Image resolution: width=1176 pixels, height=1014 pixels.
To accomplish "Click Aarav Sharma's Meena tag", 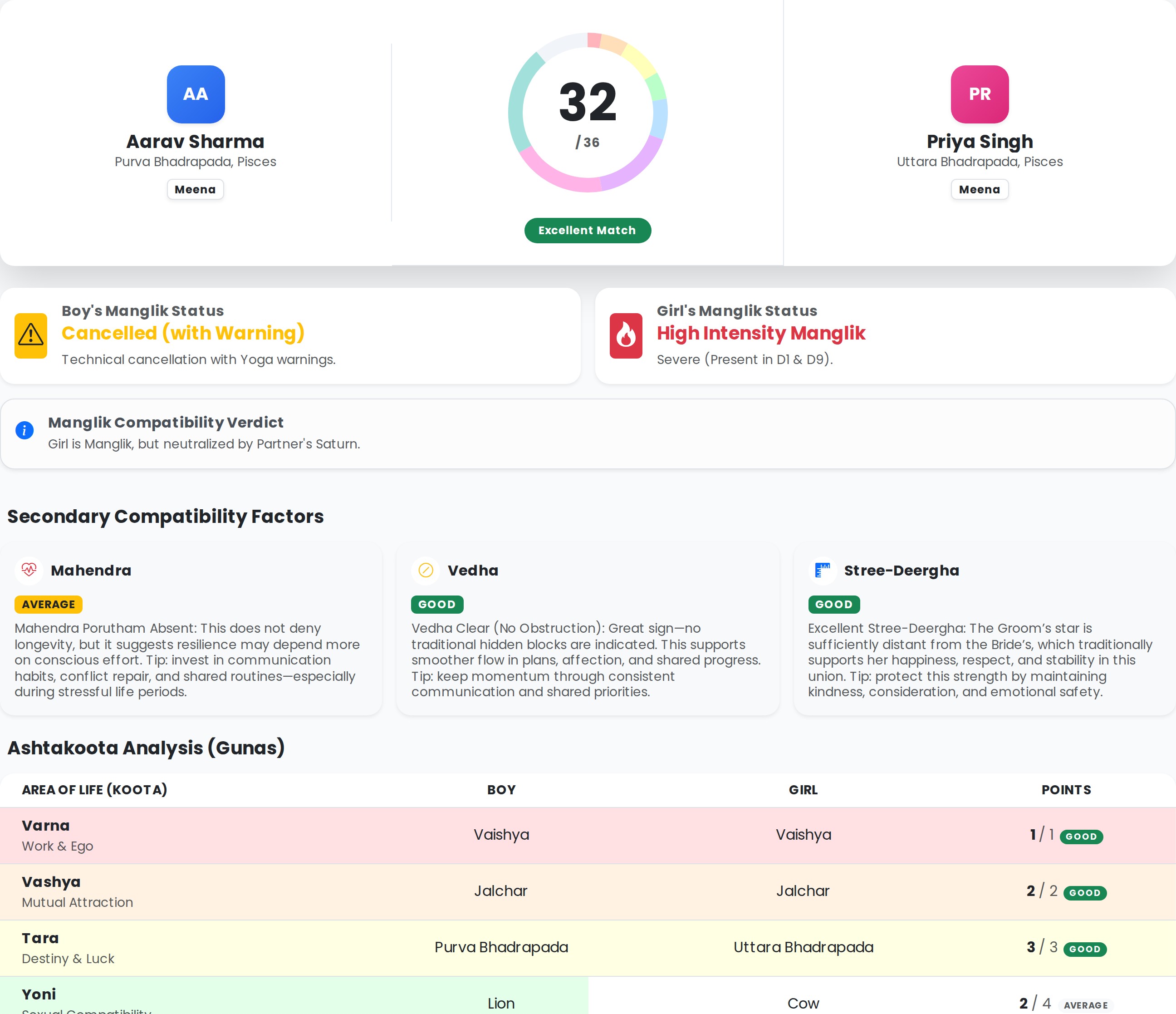I will tap(195, 190).
